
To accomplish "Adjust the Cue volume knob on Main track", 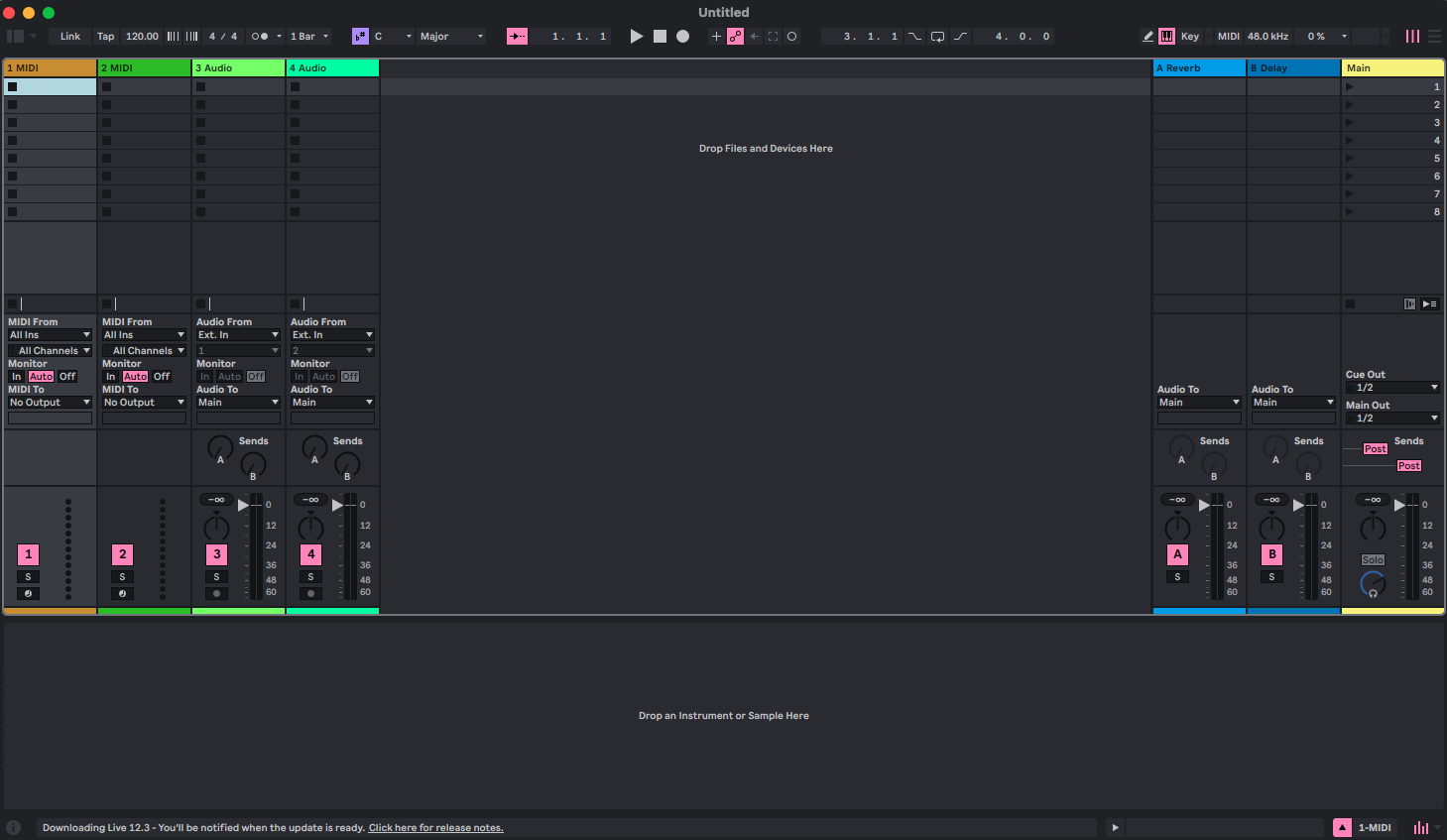I will pyautogui.click(x=1373, y=580).
